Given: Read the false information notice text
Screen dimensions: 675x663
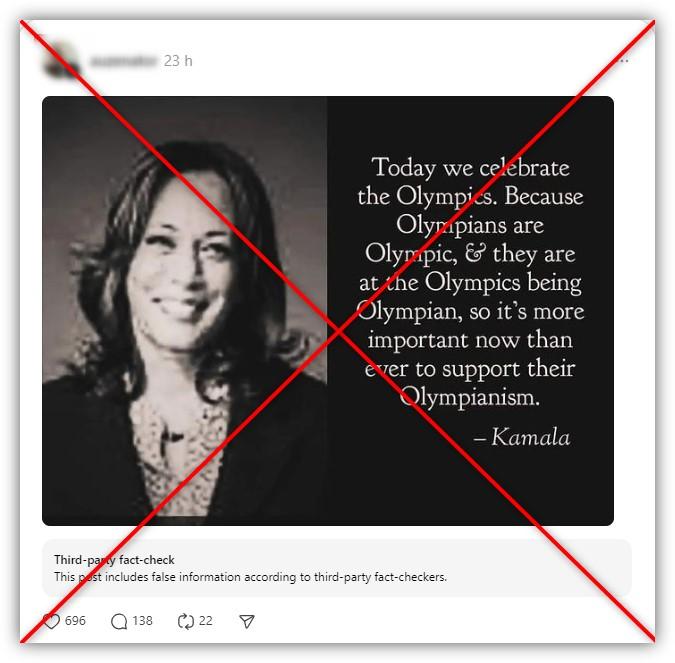Looking at the screenshot, I should point(251,577).
